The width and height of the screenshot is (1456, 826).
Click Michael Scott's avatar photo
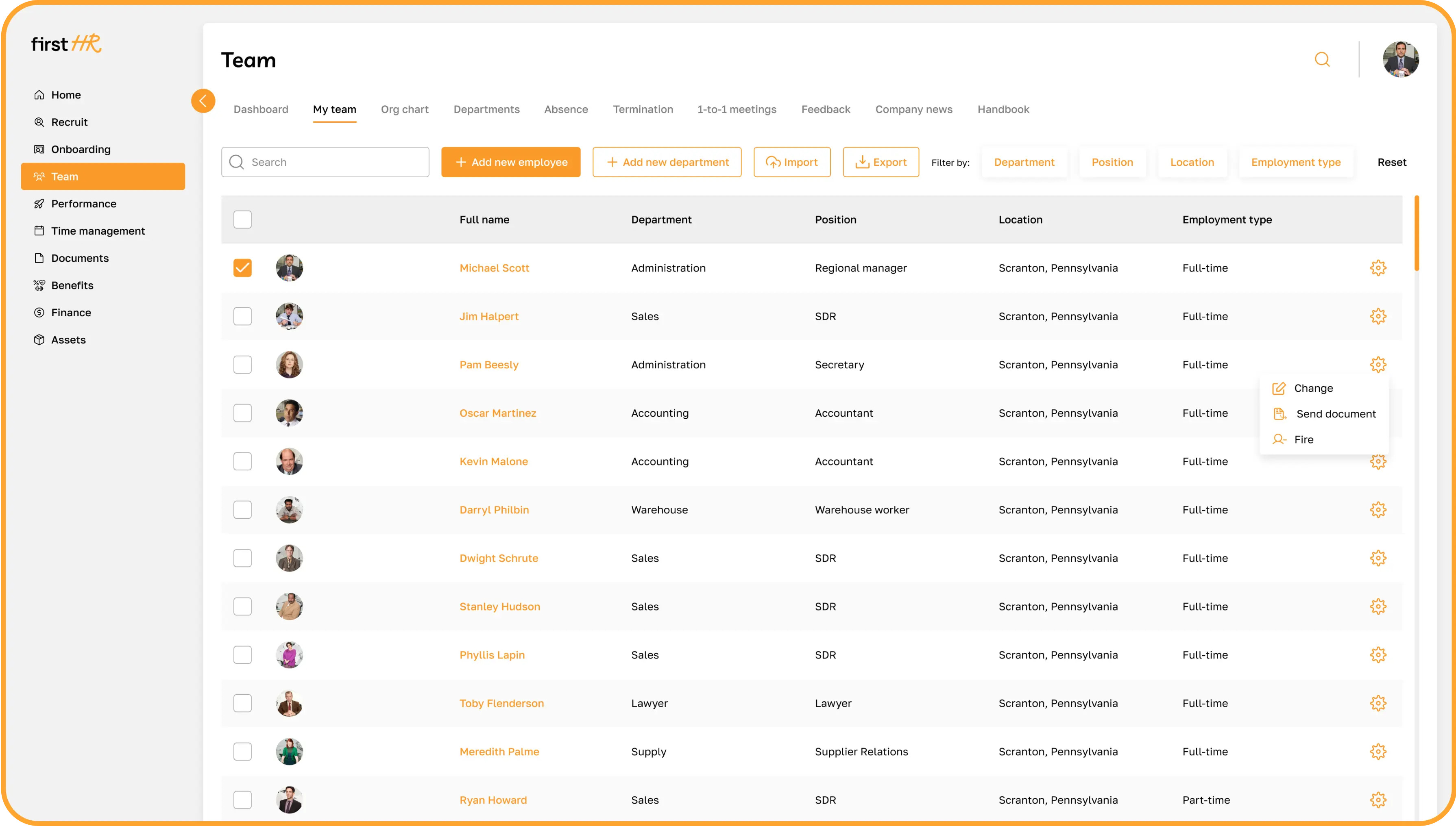(290, 268)
